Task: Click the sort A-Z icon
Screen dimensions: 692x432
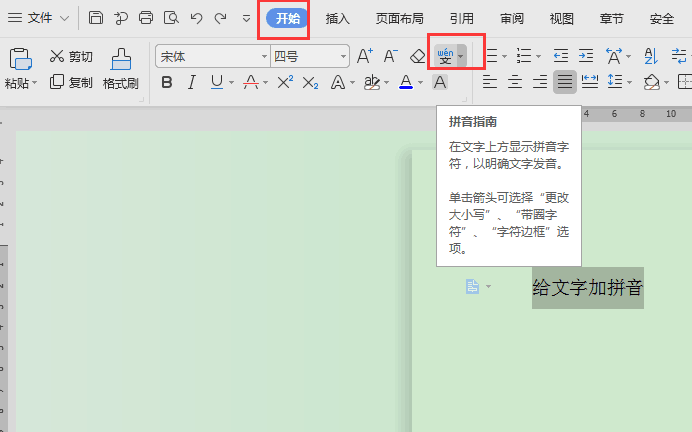Action: coord(651,56)
